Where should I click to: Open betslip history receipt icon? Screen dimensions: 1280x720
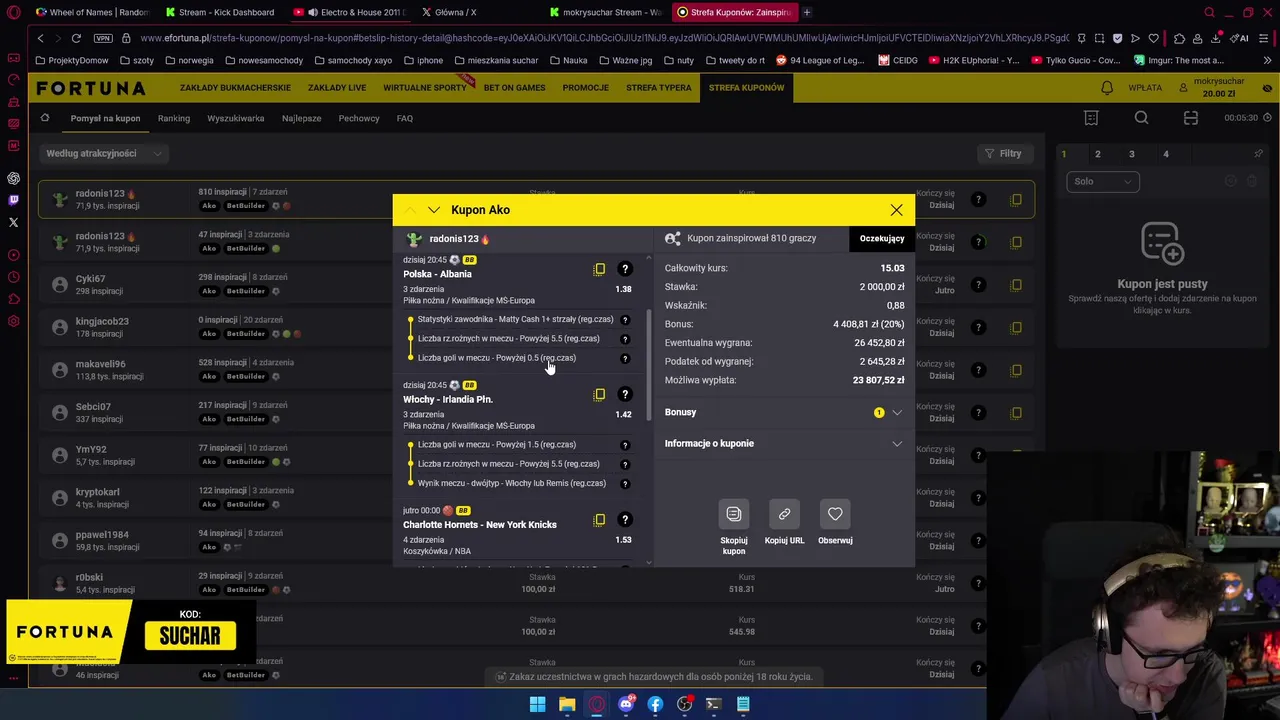point(1091,118)
